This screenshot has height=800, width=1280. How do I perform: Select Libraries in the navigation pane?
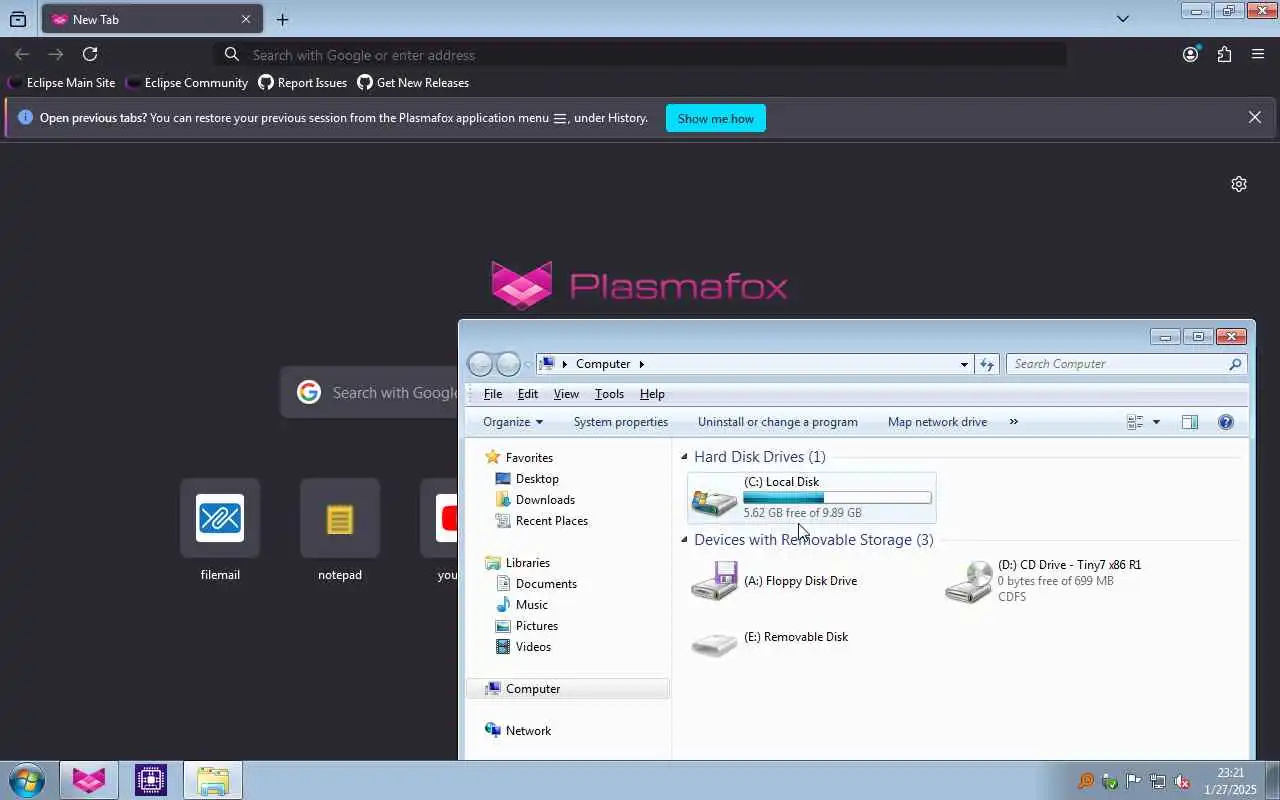527,563
